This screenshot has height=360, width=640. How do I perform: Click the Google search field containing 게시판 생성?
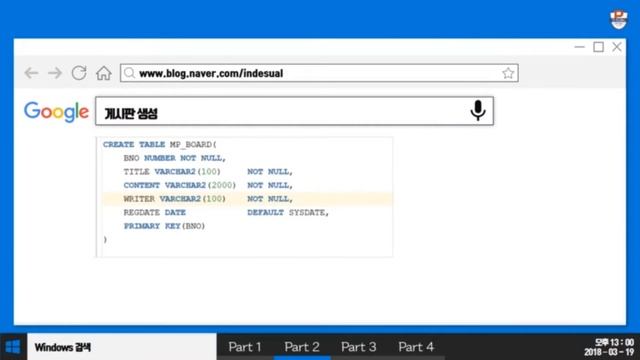pos(294,111)
